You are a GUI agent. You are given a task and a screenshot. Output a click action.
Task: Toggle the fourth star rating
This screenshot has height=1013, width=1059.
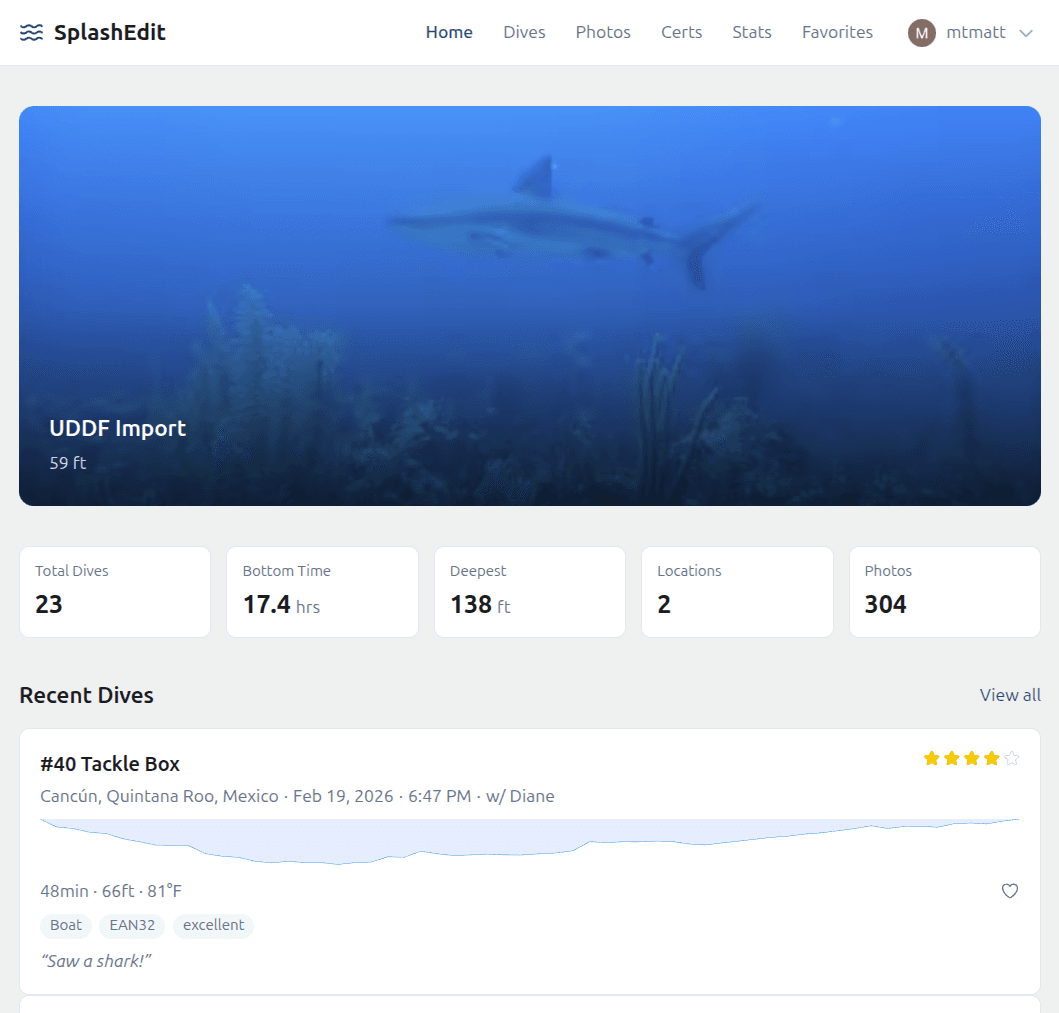(x=991, y=759)
